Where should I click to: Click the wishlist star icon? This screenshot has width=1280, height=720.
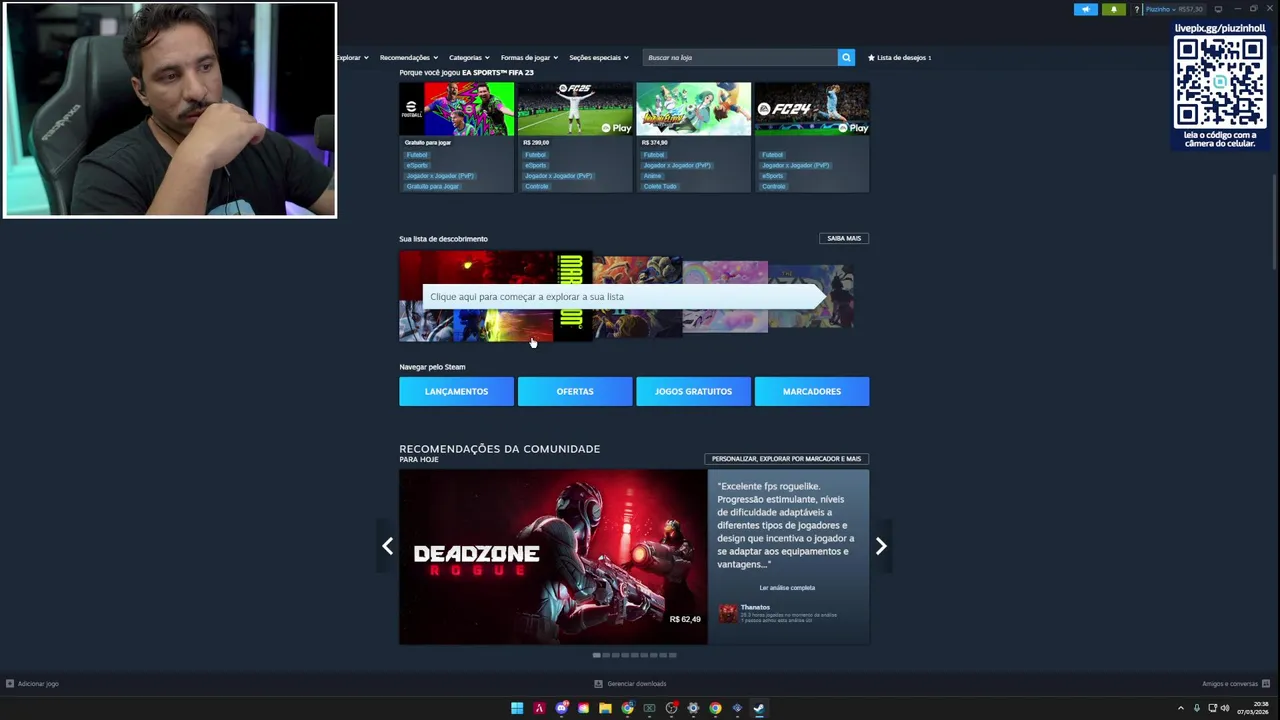coord(871,57)
